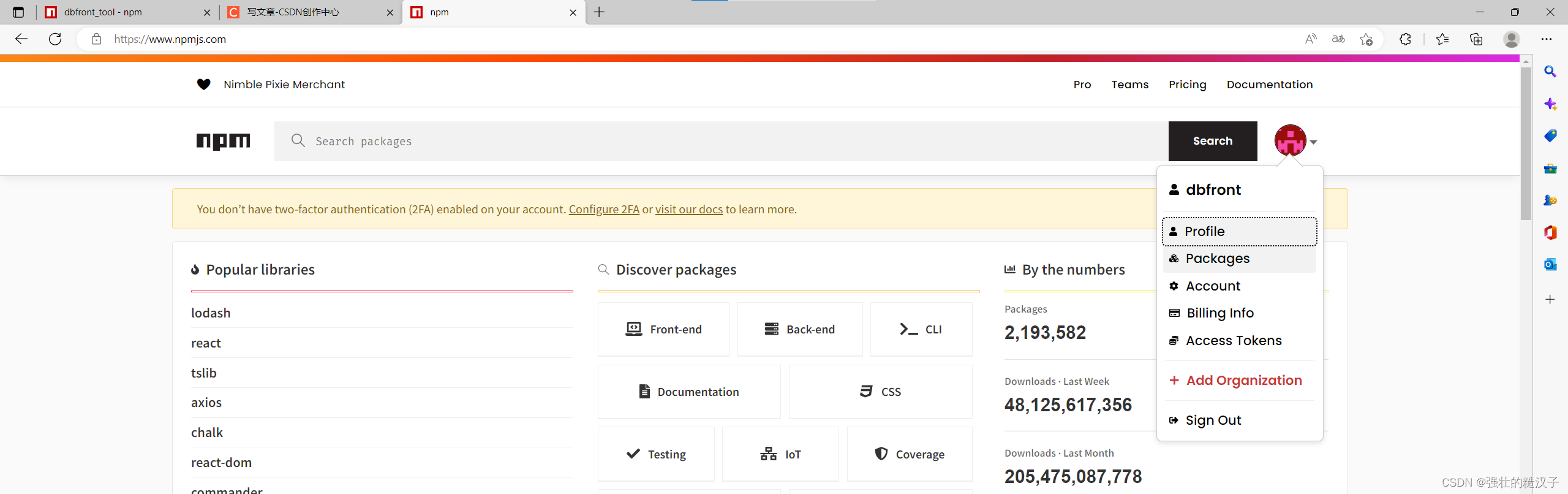Focus the Search packages input
Viewport: 1568px width, 494px height.
coord(722,141)
